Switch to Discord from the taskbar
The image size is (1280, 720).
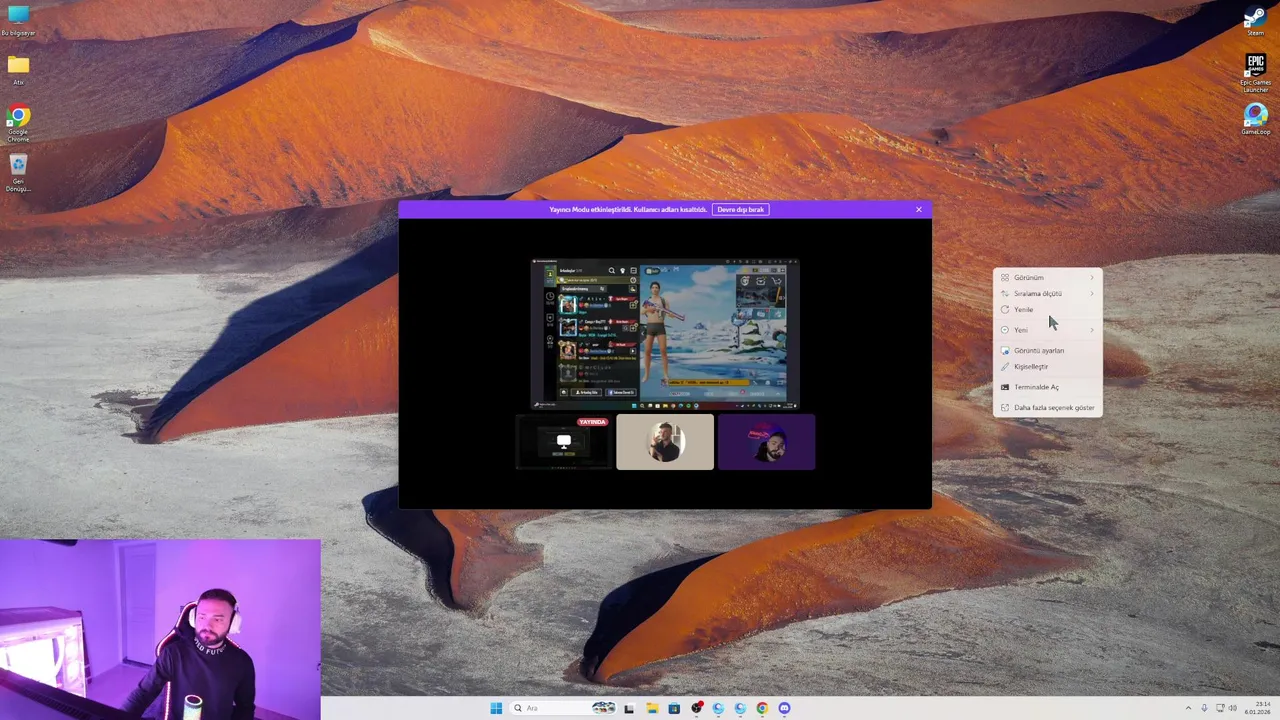[x=784, y=708]
